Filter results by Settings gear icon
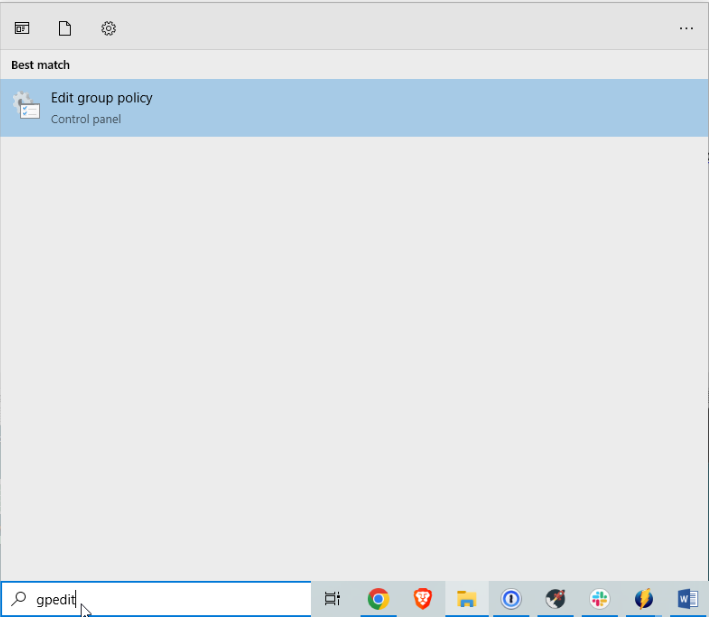The width and height of the screenshot is (709, 617). [108, 28]
